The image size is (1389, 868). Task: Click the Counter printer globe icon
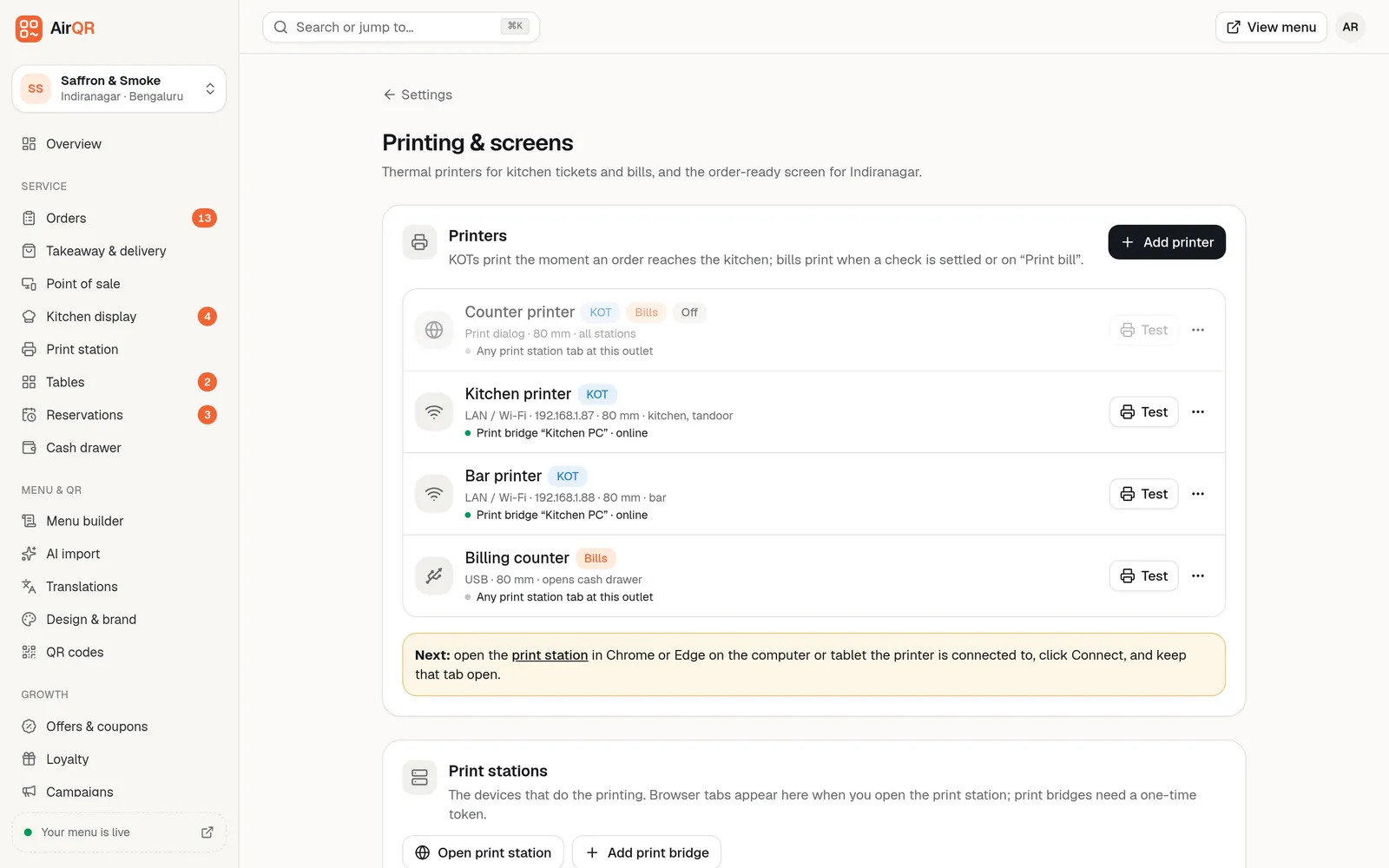tap(434, 330)
